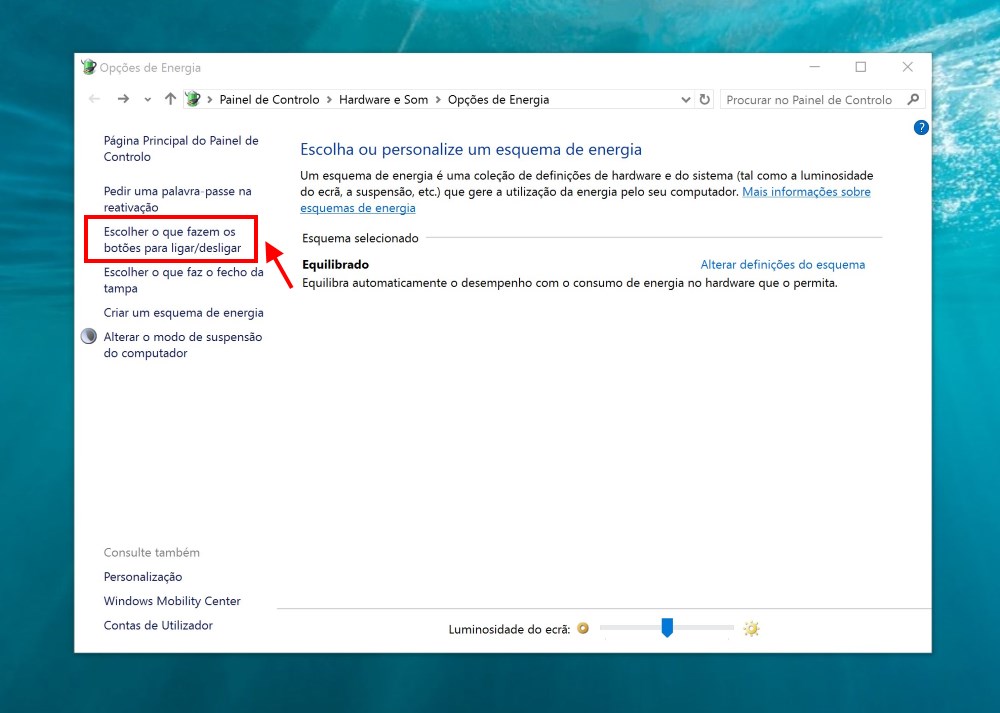The width and height of the screenshot is (1000, 713).
Task: Open Windows Mobility Center from sidebar
Action: coord(172,601)
